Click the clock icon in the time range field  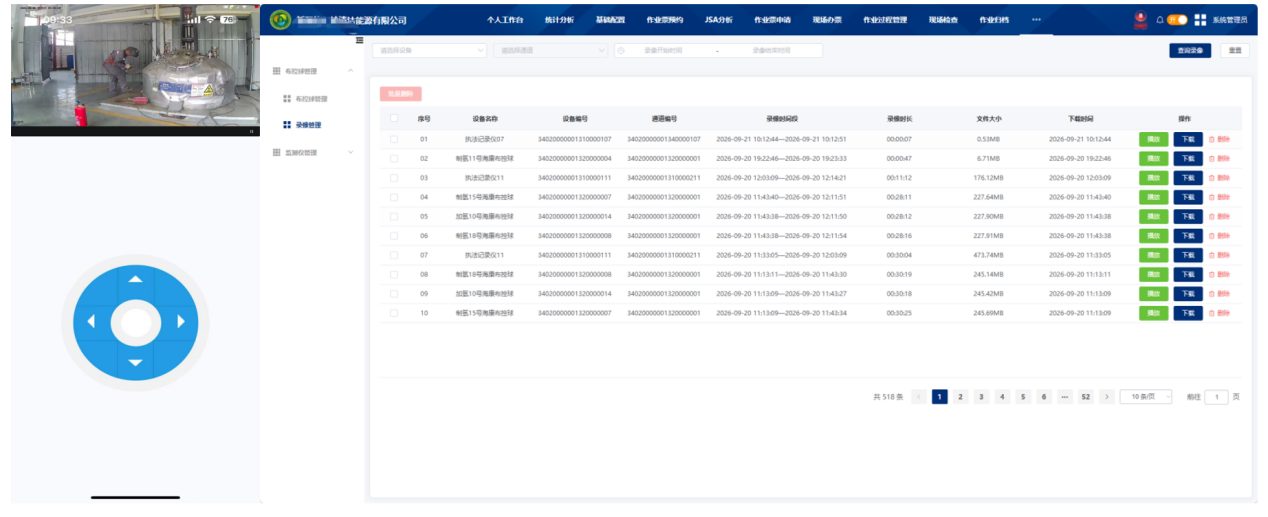pyautogui.click(x=622, y=50)
